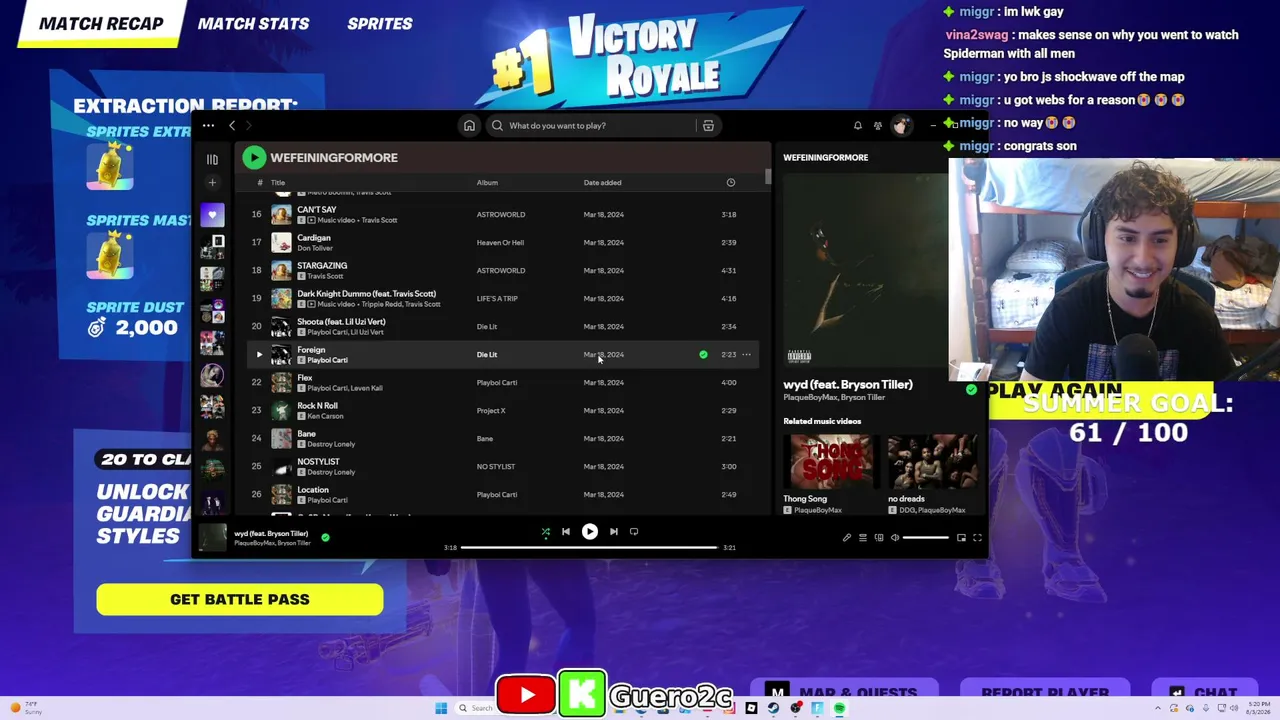Toggle saved checkmark in now-playing bar
1280x720 pixels.
click(x=325, y=537)
